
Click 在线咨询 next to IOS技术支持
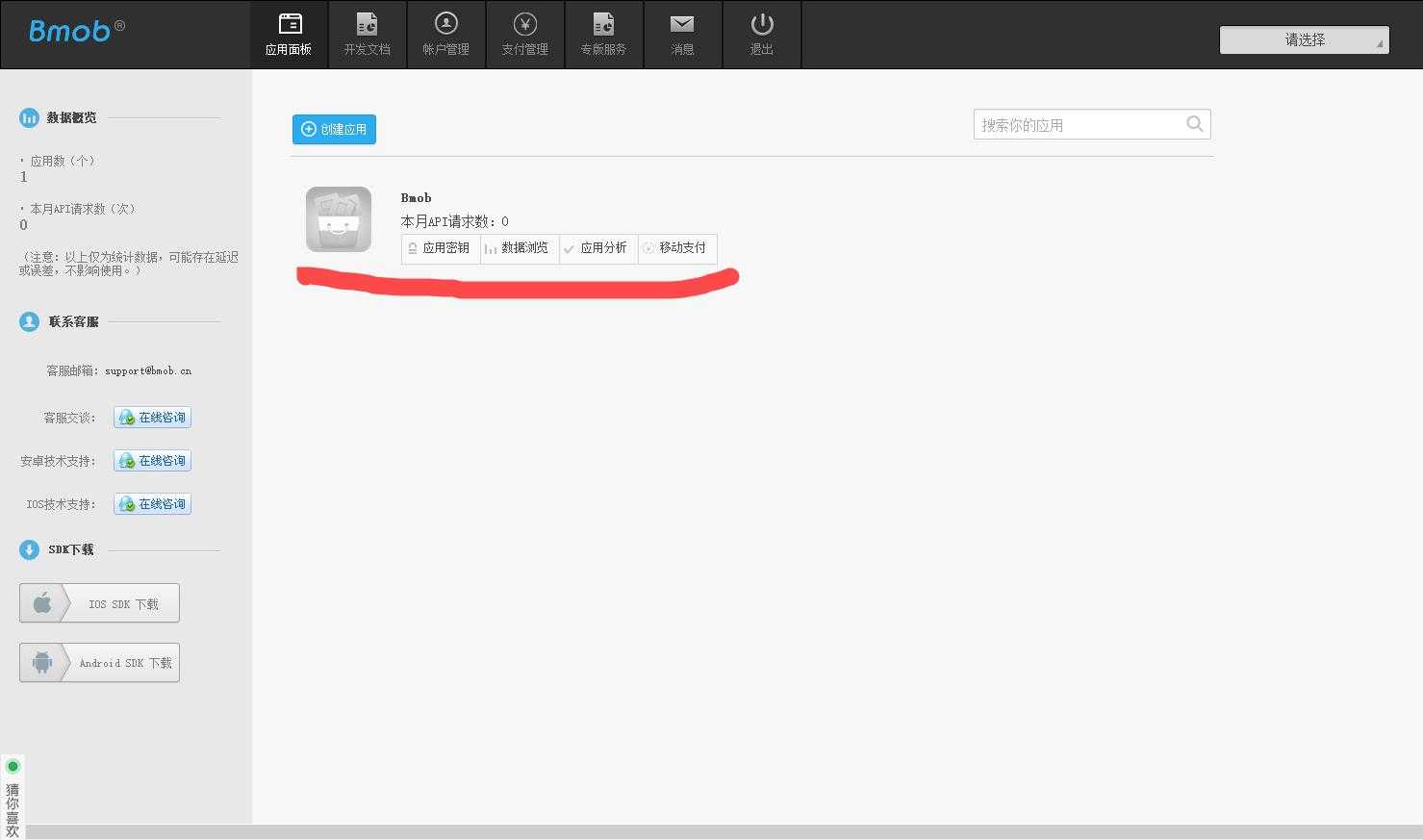pyautogui.click(x=152, y=504)
